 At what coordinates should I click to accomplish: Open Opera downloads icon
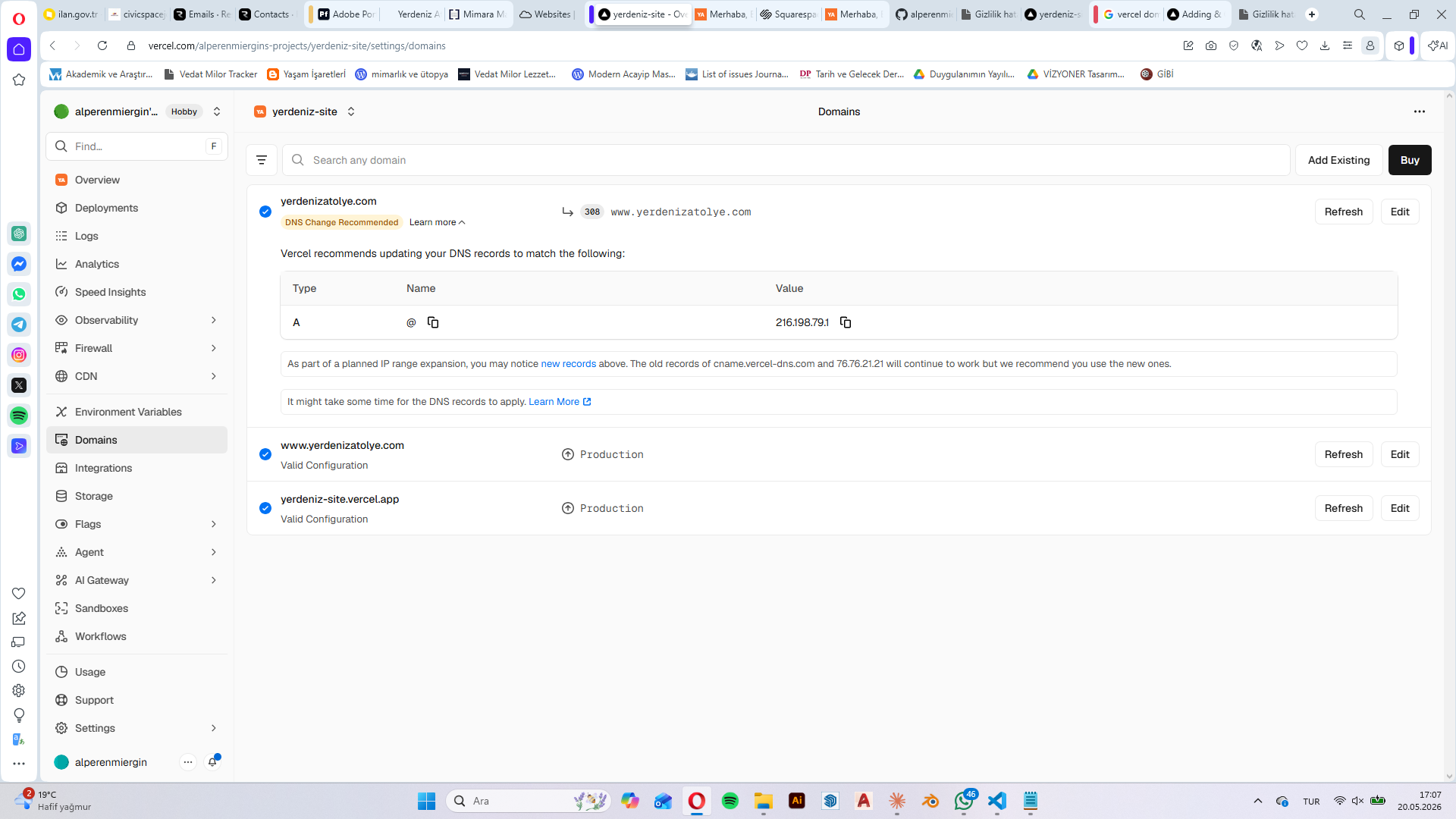tap(1325, 45)
